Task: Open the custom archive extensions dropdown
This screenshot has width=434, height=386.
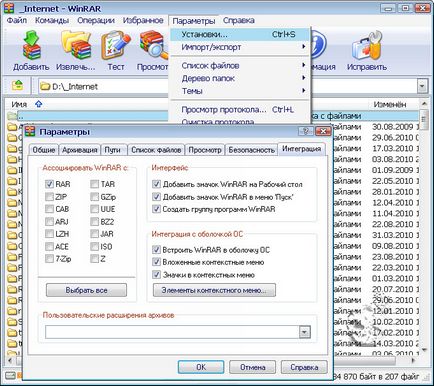Action: [x=305, y=332]
